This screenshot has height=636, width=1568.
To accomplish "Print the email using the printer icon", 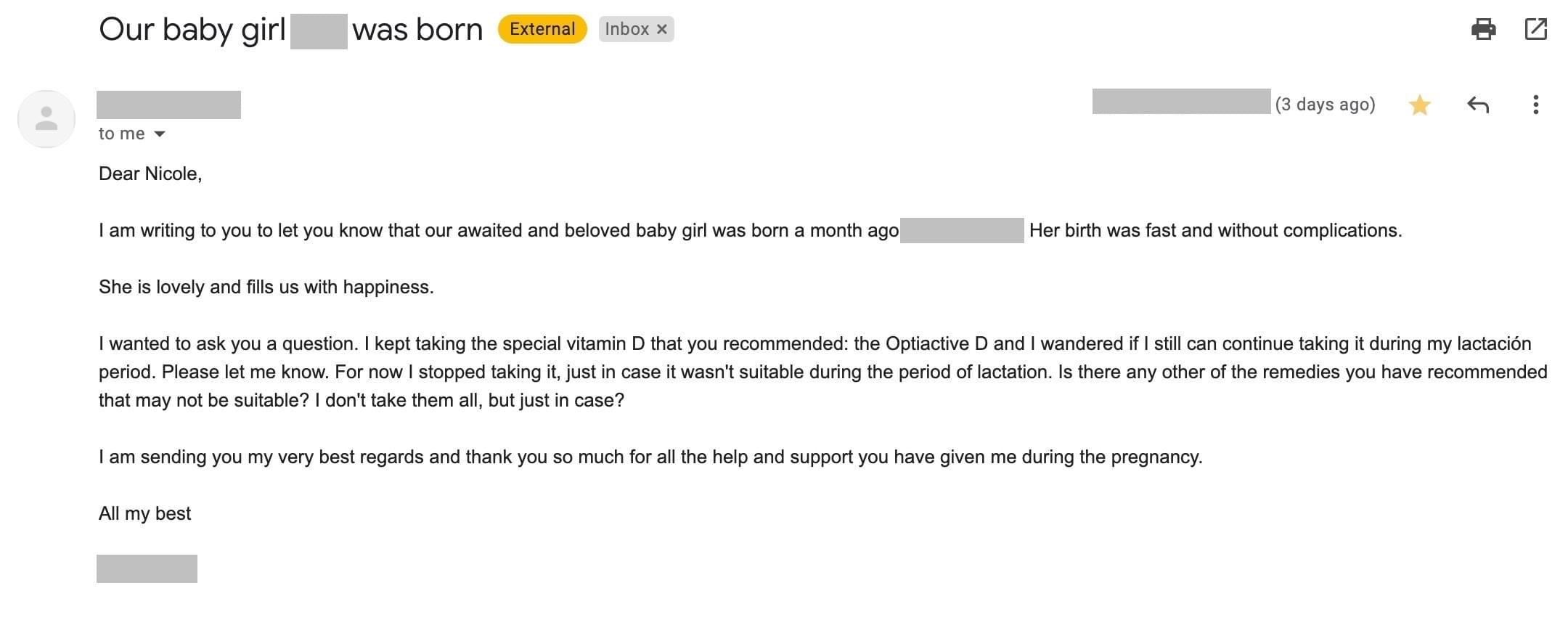I will click(x=1483, y=29).
